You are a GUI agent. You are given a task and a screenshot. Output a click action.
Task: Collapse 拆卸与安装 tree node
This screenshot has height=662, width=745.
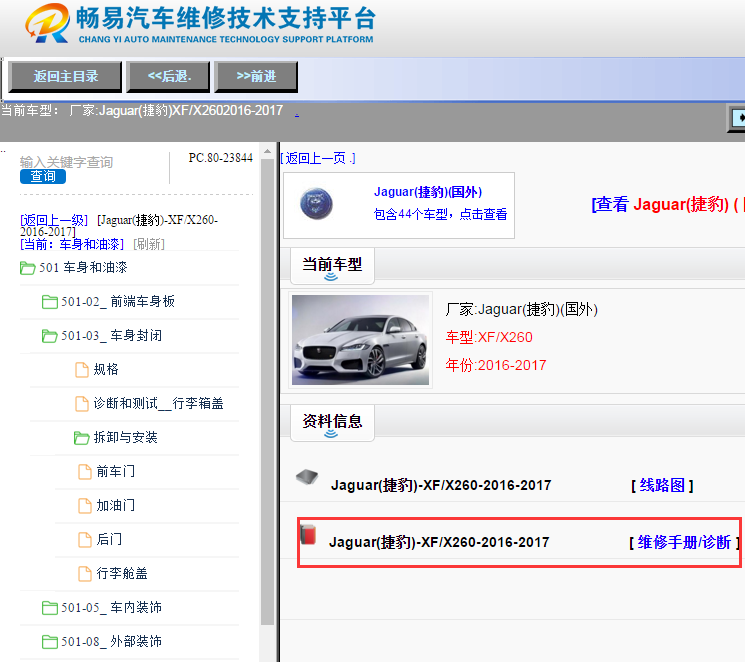[125, 437]
